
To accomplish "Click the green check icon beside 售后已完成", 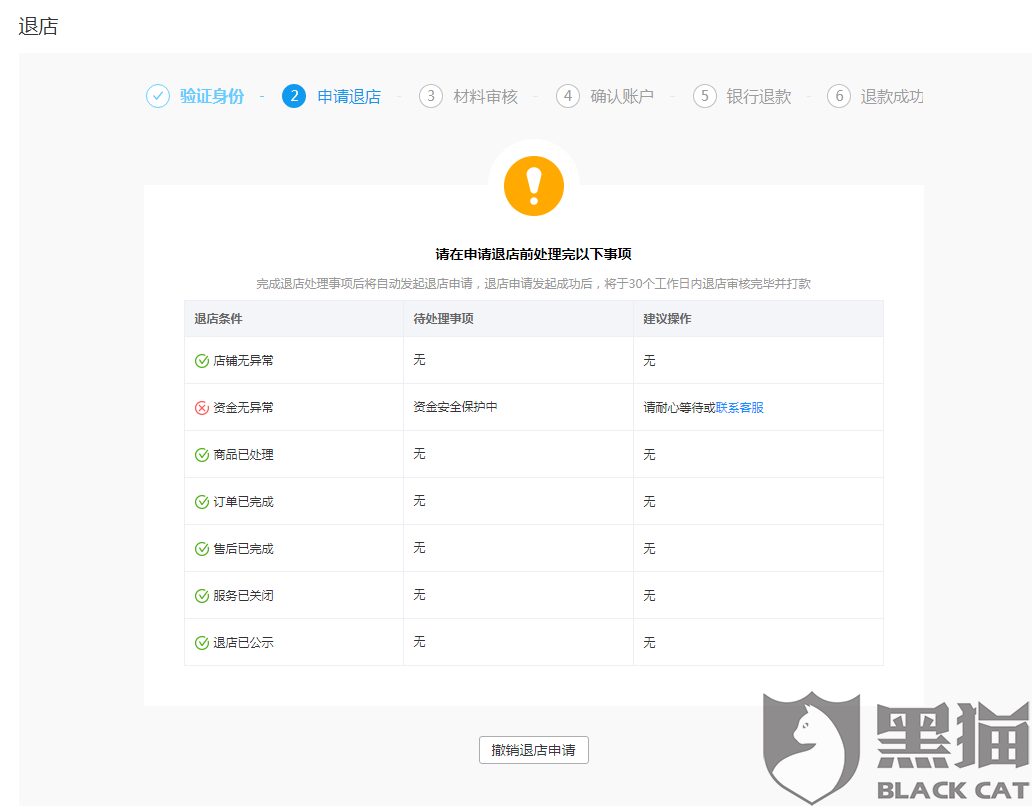I will tap(201, 548).
